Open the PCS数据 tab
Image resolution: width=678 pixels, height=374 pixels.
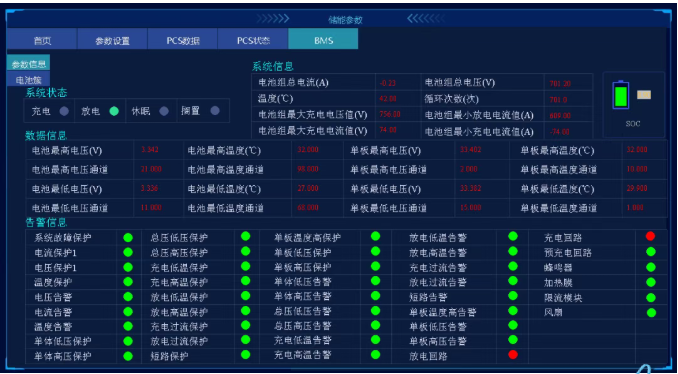[x=183, y=40]
